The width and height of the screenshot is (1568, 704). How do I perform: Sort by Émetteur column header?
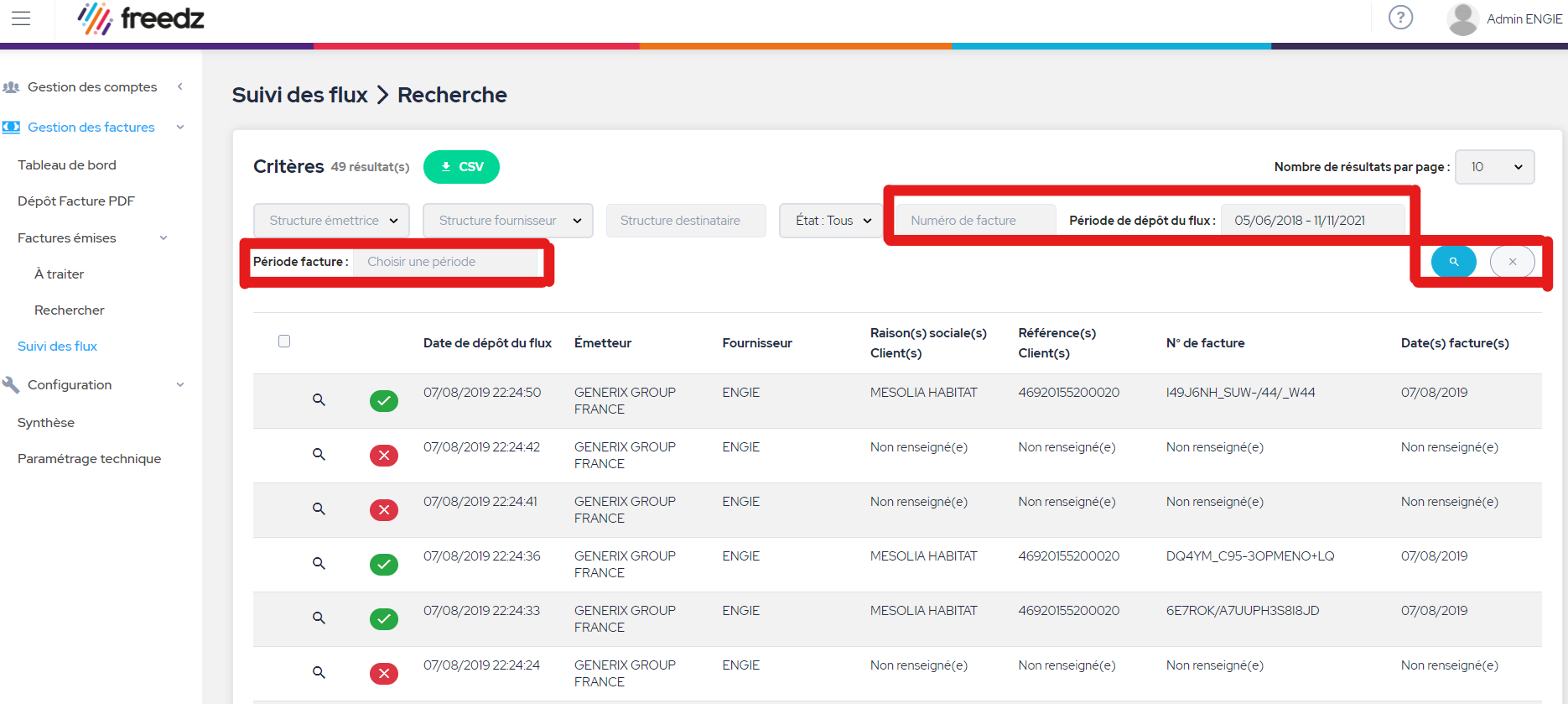coord(603,343)
